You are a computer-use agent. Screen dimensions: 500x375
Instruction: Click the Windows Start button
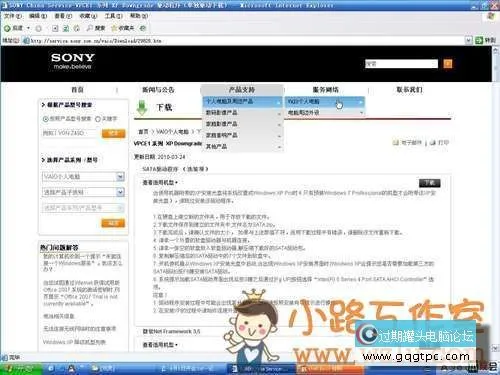tap(21, 369)
